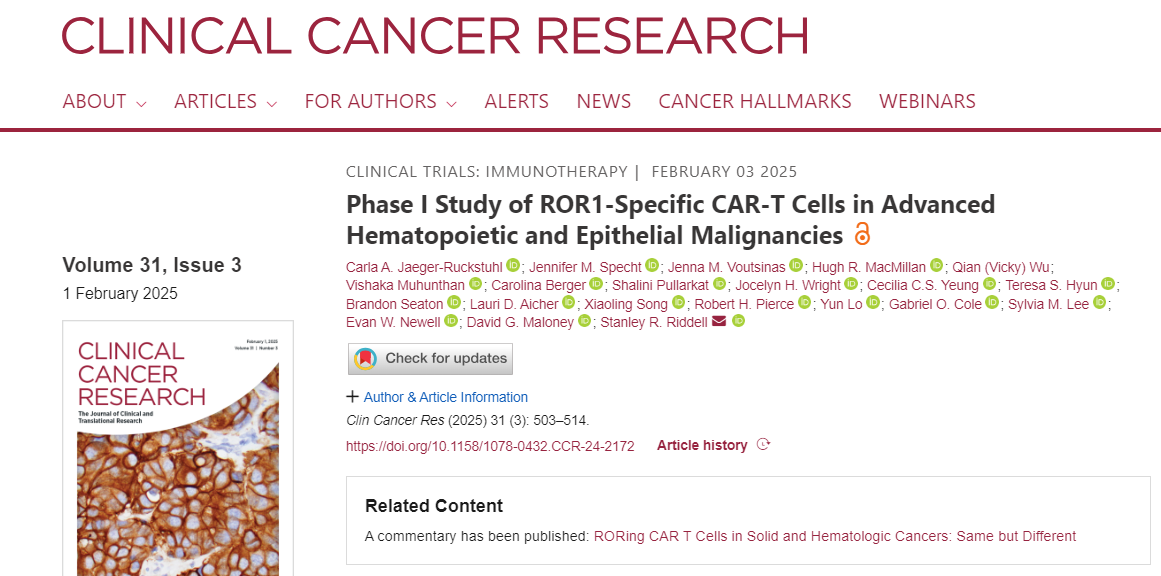This screenshot has width=1161, height=576.
Task: Open the WEBINARS navigation item
Action: pos(927,101)
